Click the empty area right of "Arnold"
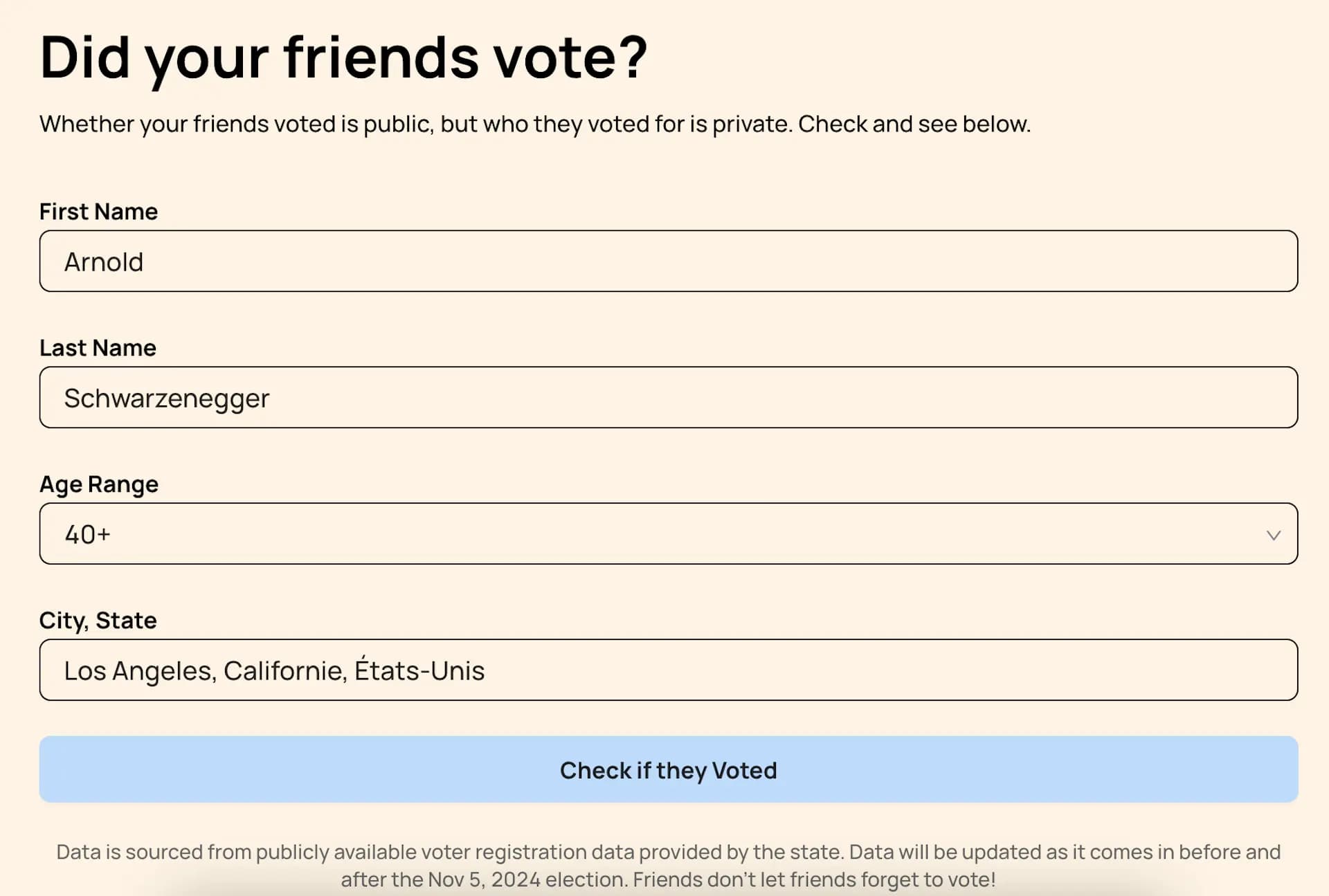This screenshot has height=896, width=1329. click(692, 261)
